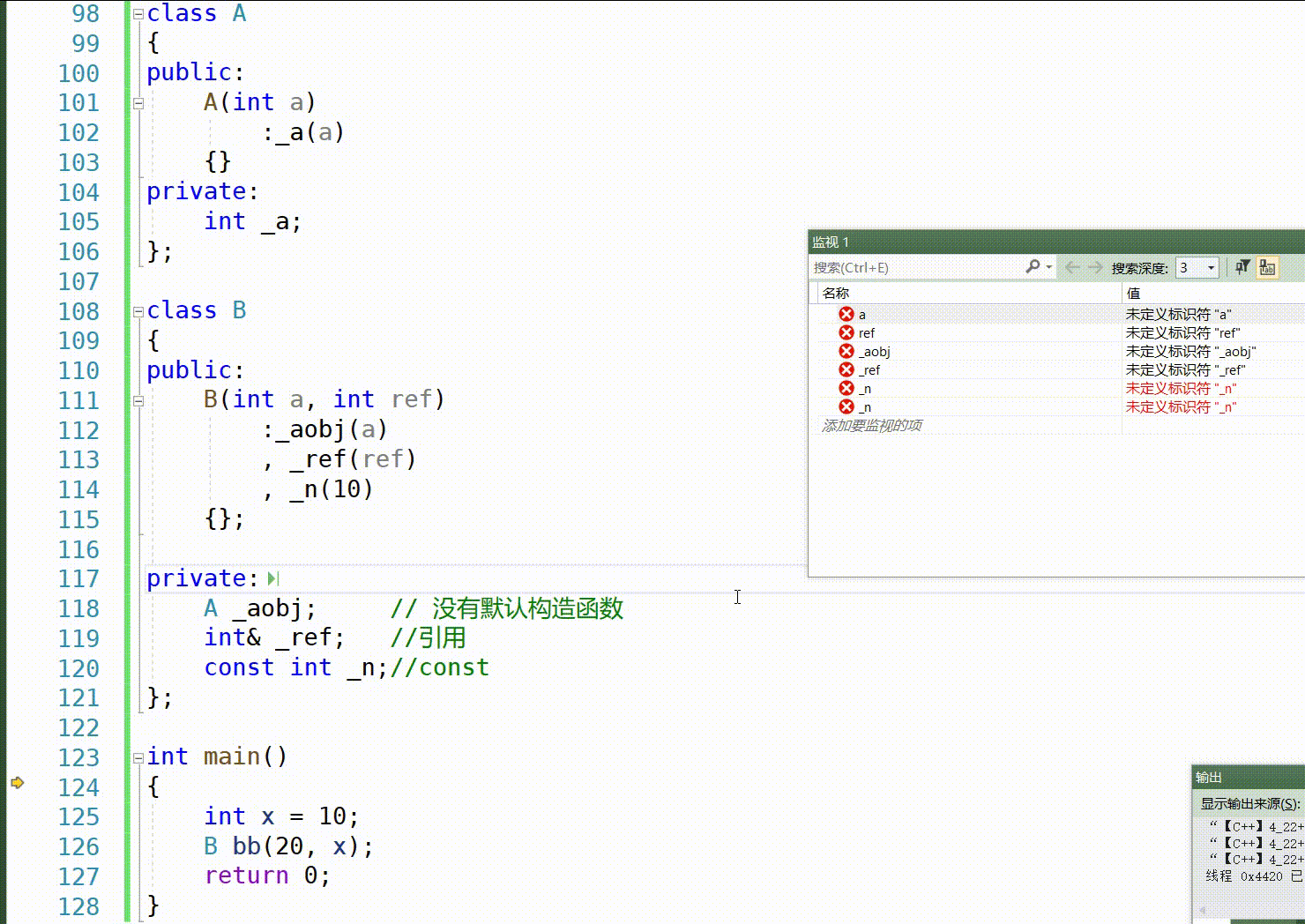This screenshot has width=1305, height=924.
Task: Click the left scroll arrow in the 输出 panel
Action: click(1203, 910)
